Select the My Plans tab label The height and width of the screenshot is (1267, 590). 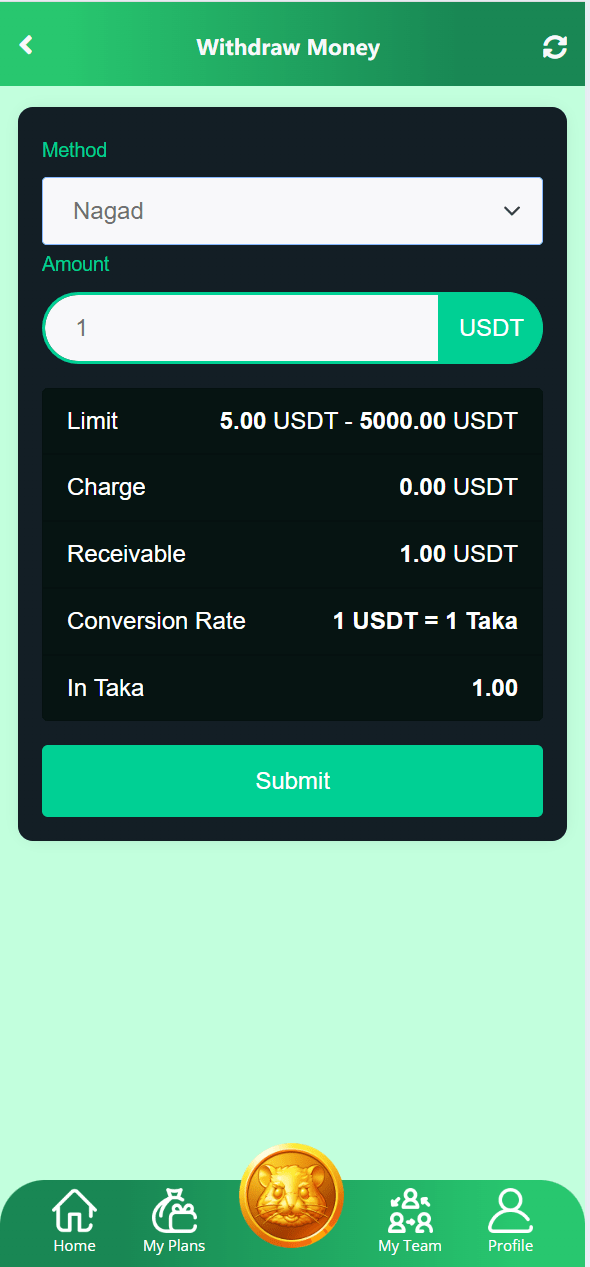click(x=174, y=1246)
